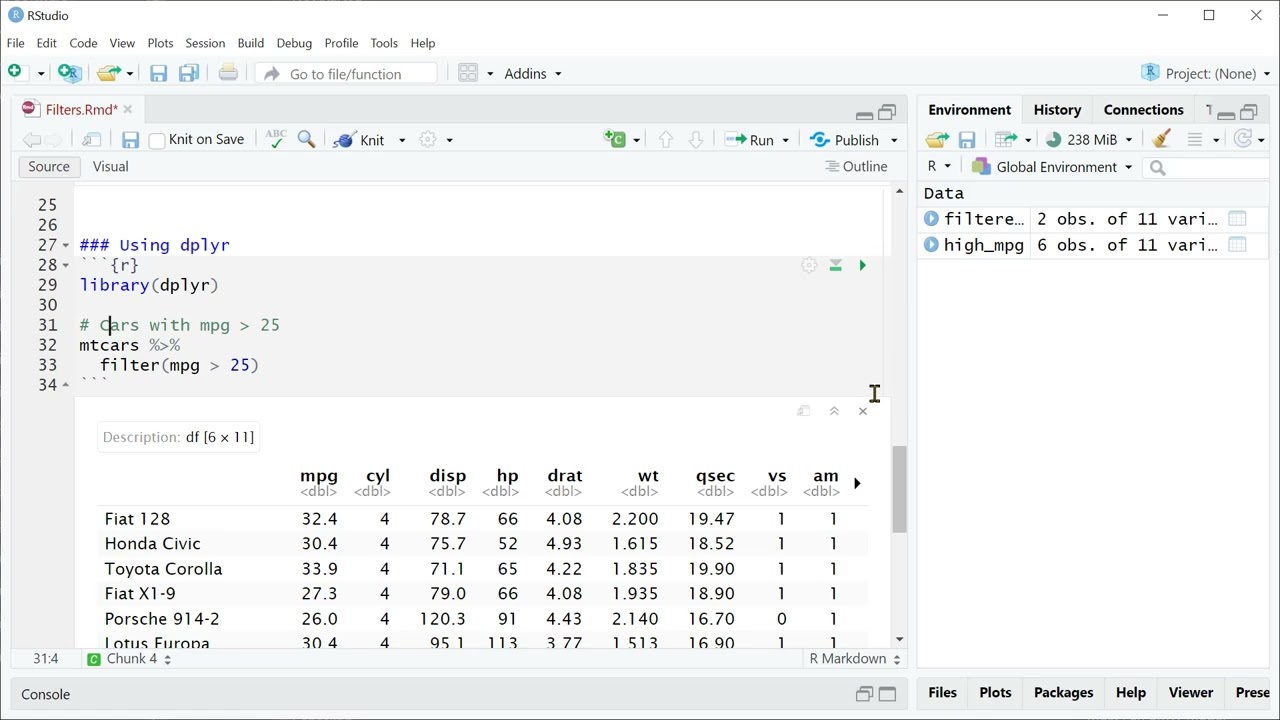This screenshot has height=720, width=1280.
Task: Click the spell check ABC icon
Action: (x=276, y=139)
